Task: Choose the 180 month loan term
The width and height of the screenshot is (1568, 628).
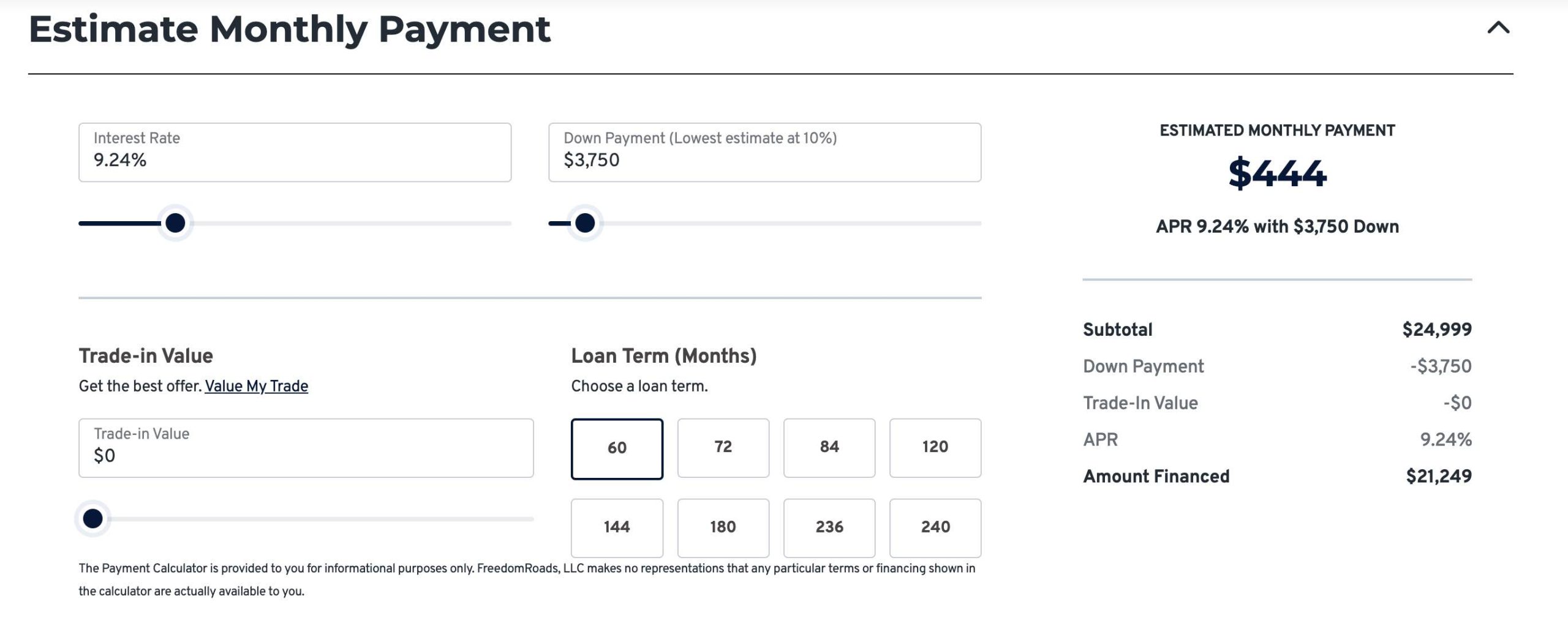Action: (723, 528)
